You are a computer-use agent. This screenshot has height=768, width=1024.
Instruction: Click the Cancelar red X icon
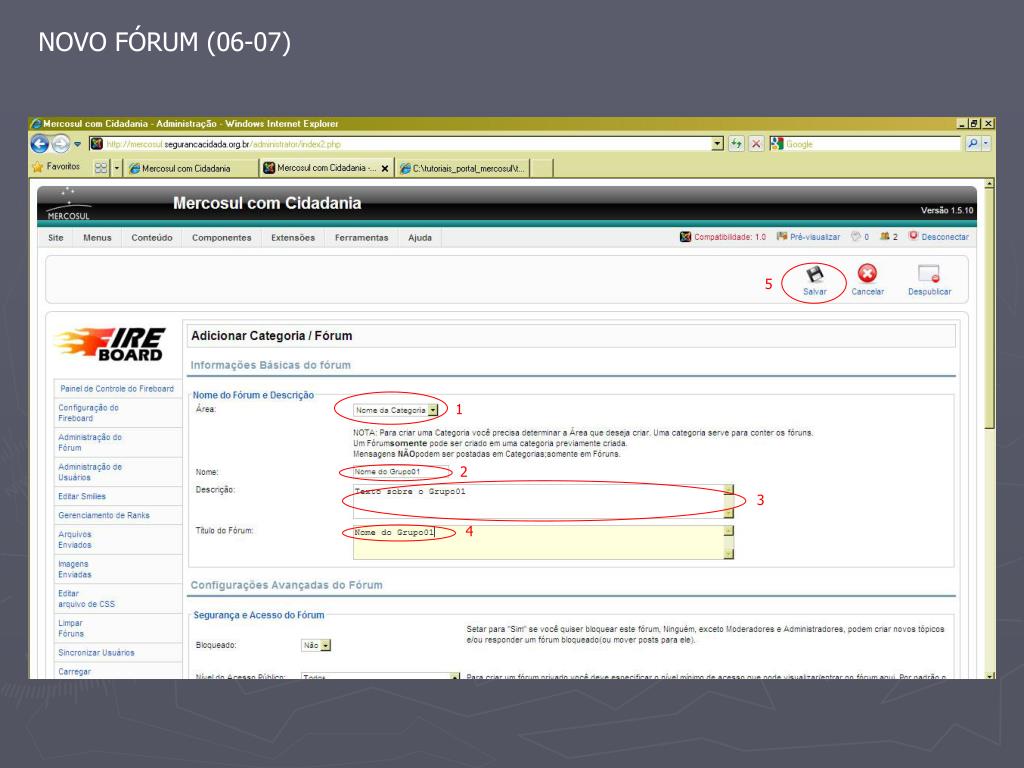(x=867, y=274)
